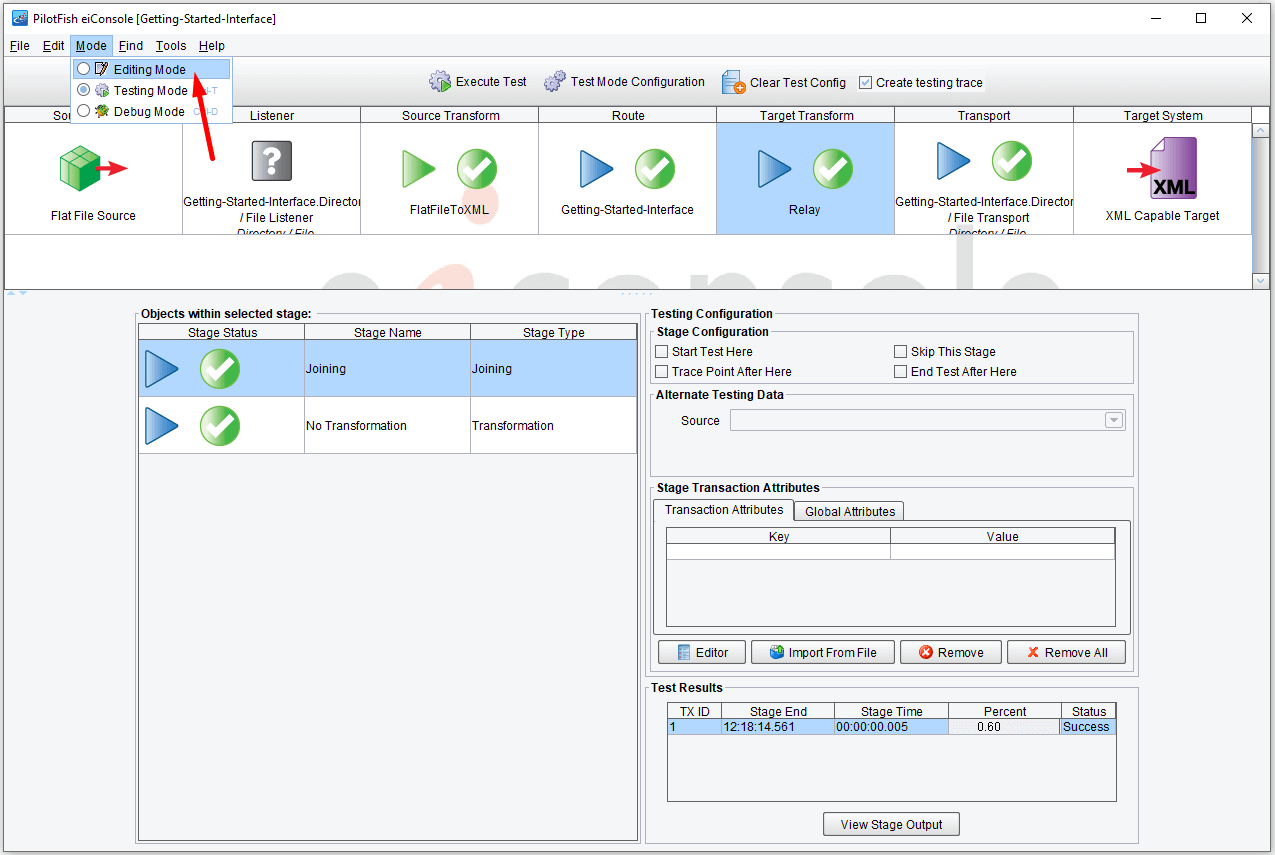Click the Test Mode Configuration gears icon
Image resolution: width=1275 pixels, height=855 pixels.
coord(555,82)
